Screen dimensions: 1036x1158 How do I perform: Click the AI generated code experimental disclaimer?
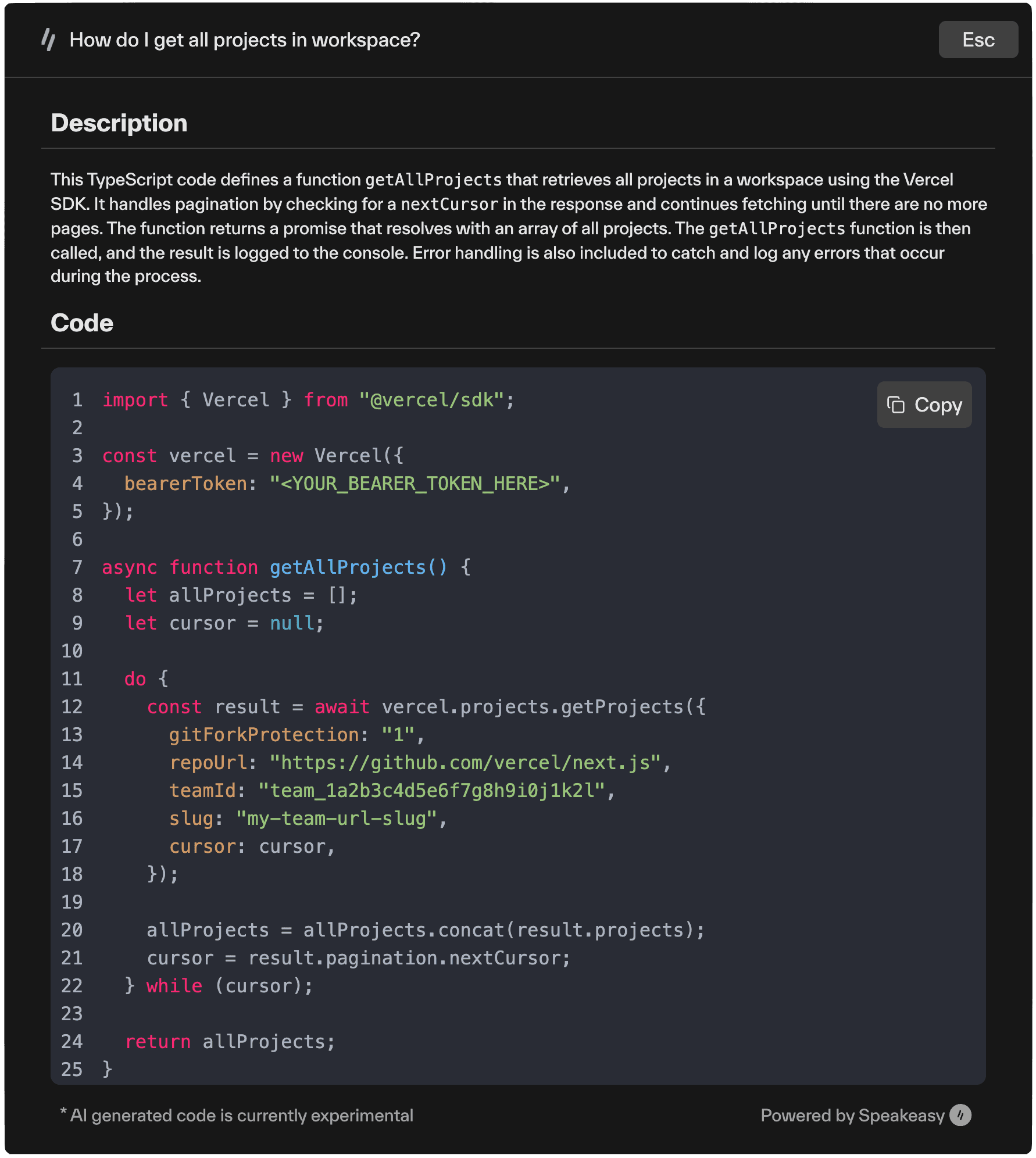click(237, 1116)
